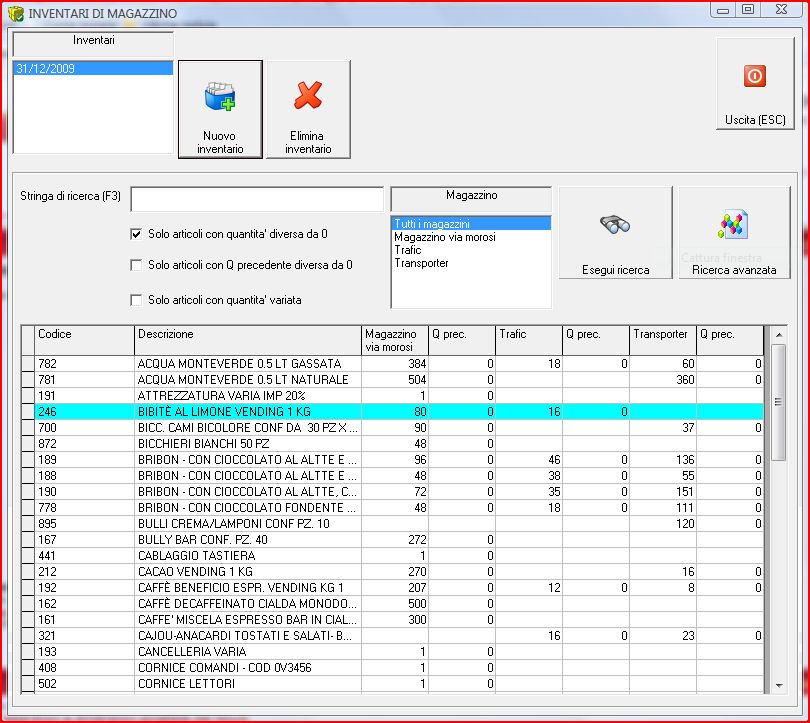Click the table scrollbar up arrow
The height and width of the screenshot is (723, 810).
click(779, 333)
